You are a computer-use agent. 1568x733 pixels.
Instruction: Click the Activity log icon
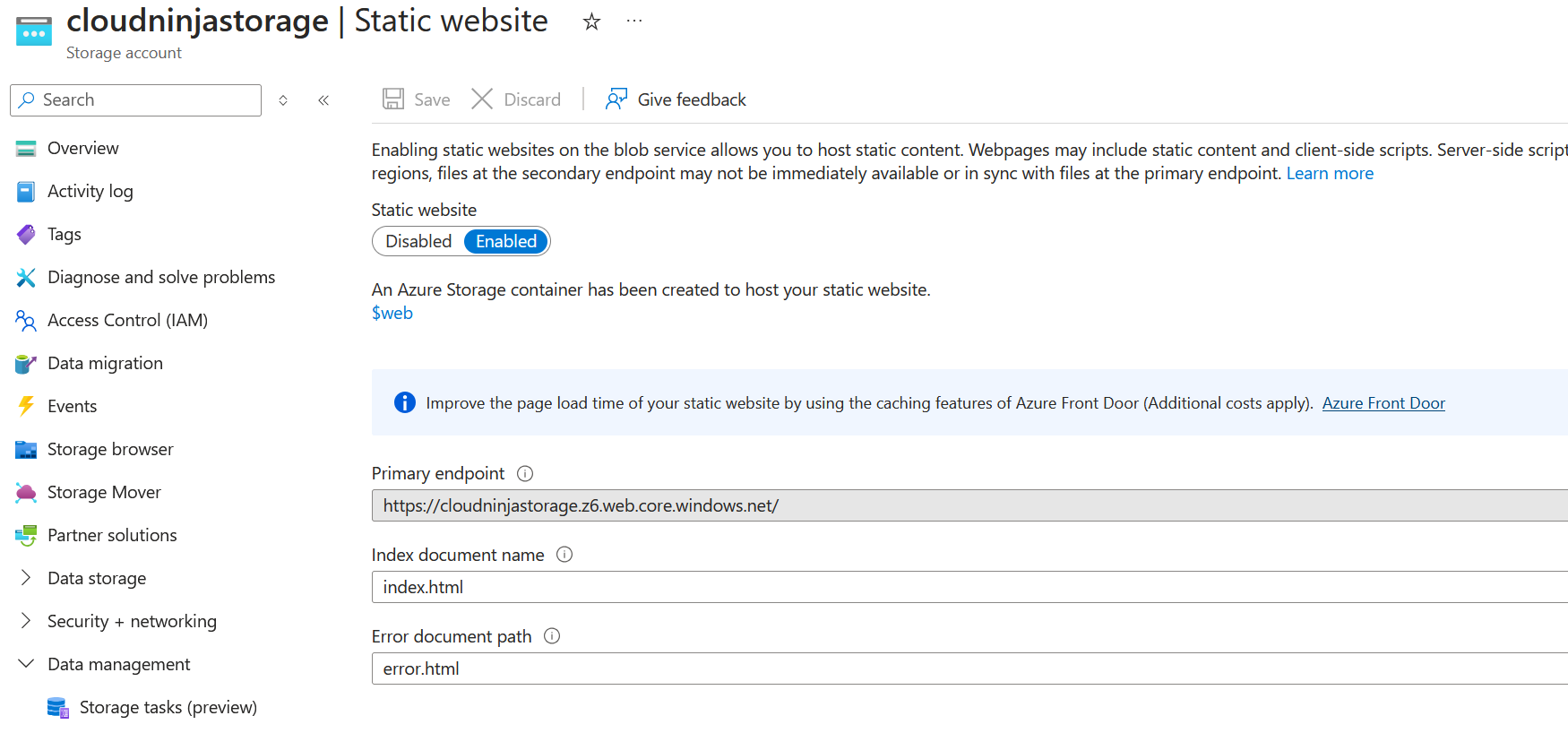26,192
